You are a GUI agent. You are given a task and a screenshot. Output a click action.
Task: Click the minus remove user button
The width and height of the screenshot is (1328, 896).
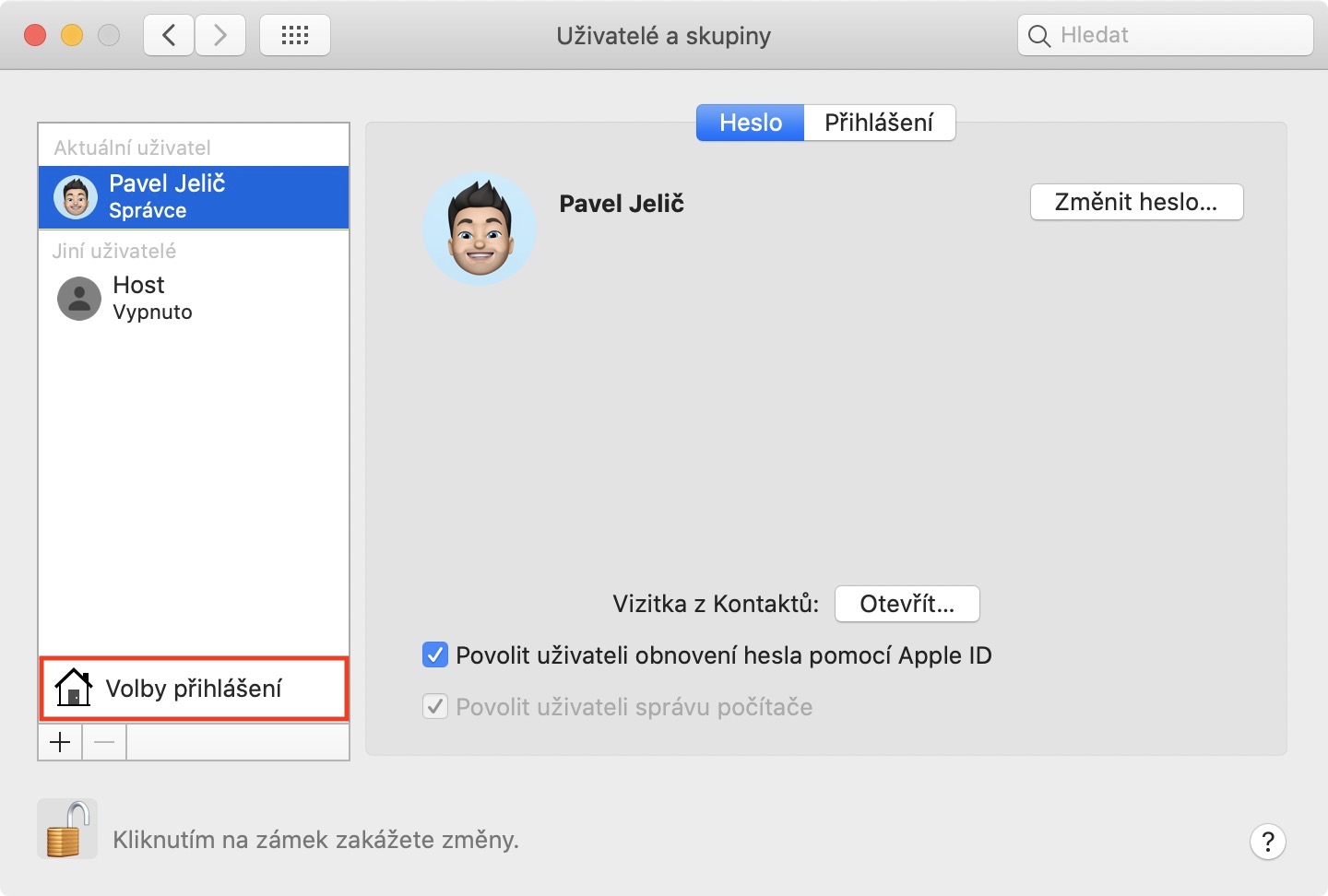click(x=104, y=742)
